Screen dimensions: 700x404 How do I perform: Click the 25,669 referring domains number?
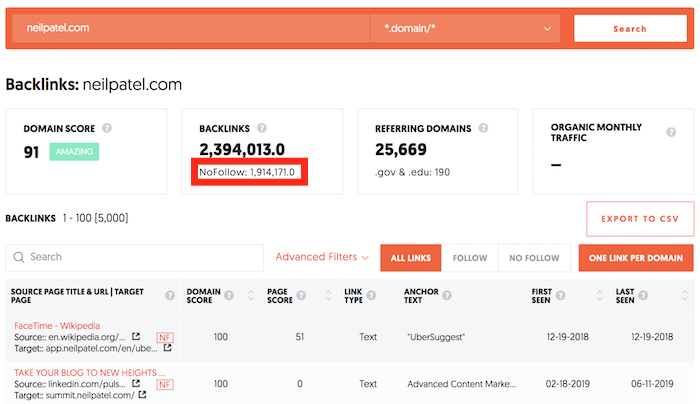(401, 150)
